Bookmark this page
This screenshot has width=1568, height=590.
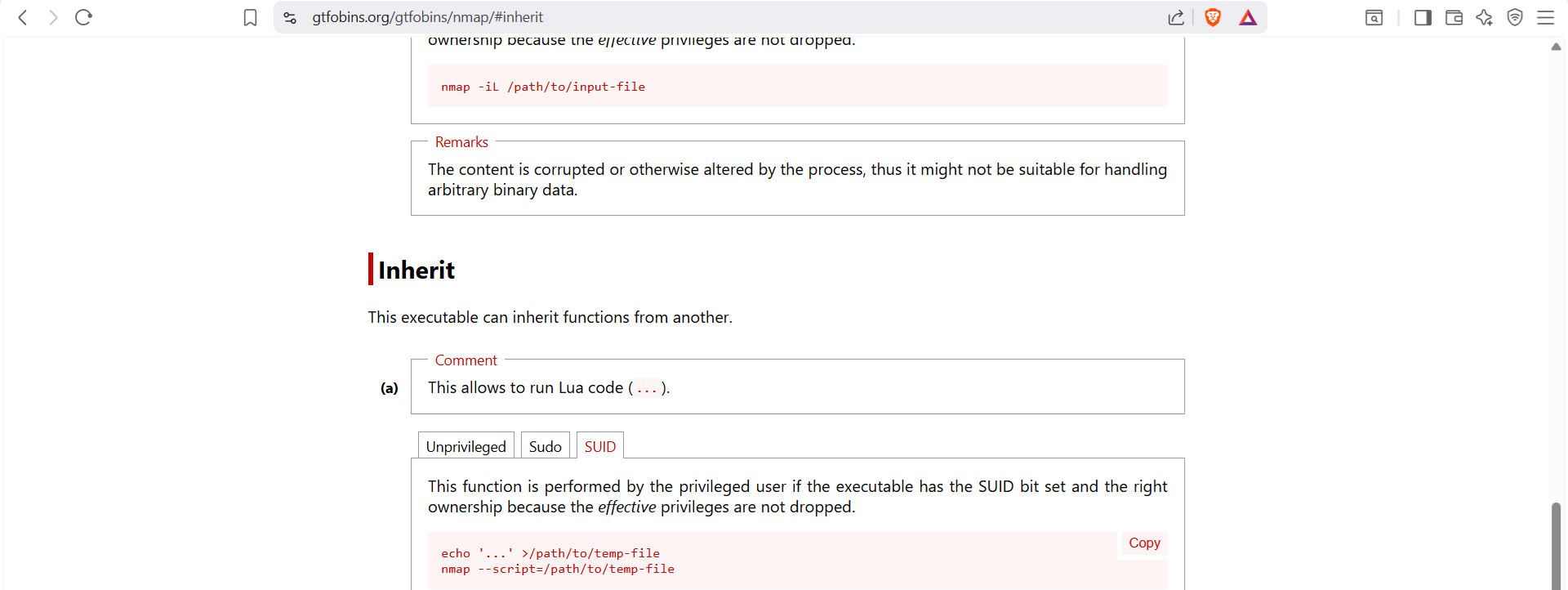250,17
